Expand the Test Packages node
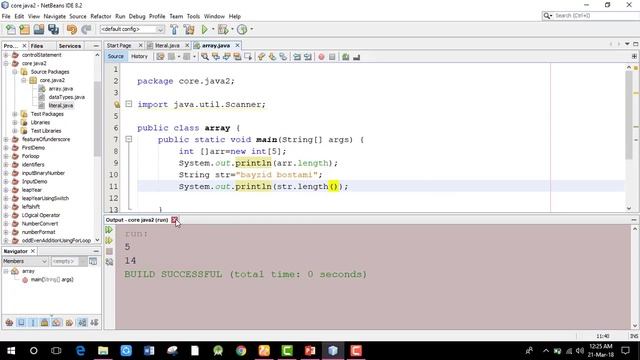The image size is (640, 360). point(15,114)
